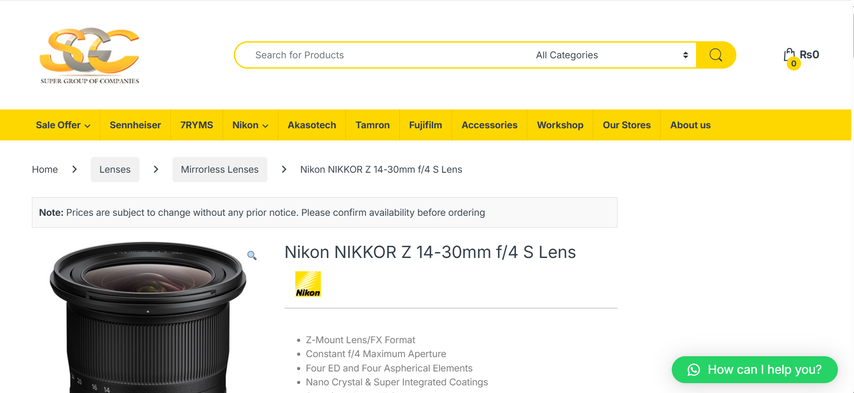
Task: Go to the Tamron category
Action: pos(373,125)
